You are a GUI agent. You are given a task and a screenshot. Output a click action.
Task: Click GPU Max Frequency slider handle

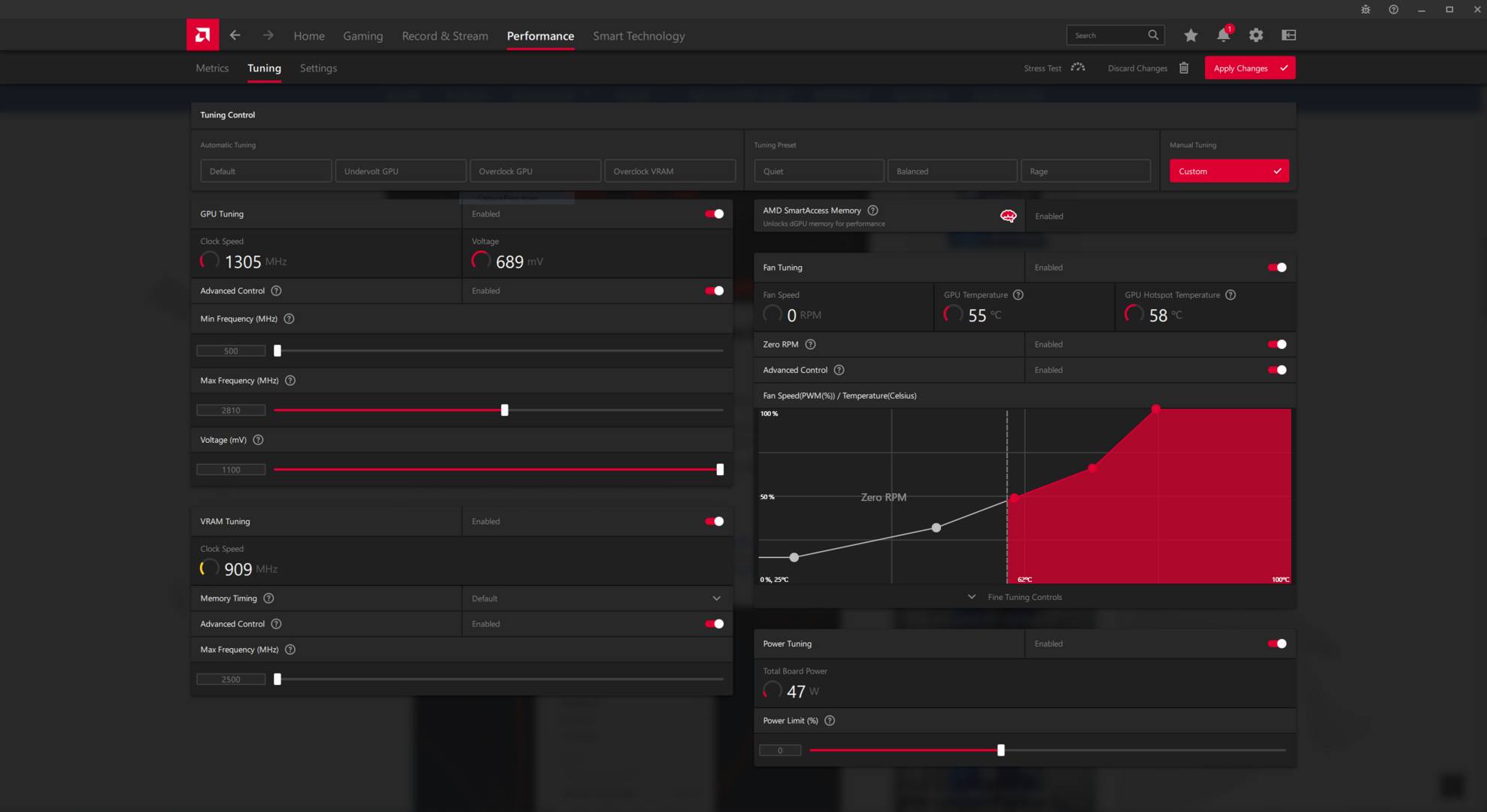pyautogui.click(x=505, y=411)
